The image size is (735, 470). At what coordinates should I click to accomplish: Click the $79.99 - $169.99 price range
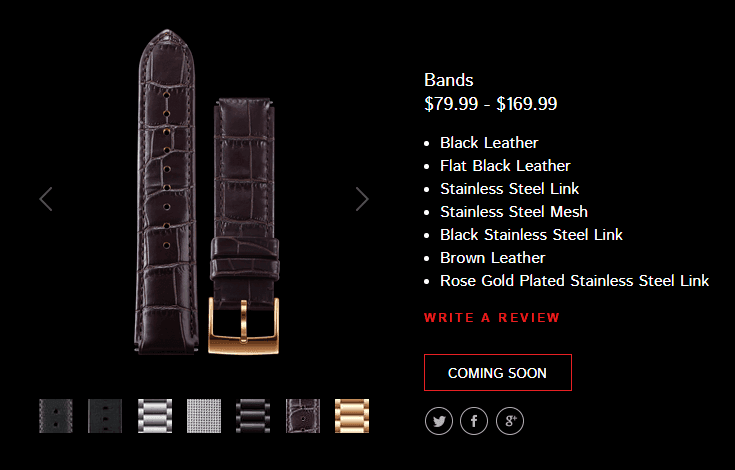click(x=490, y=104)
